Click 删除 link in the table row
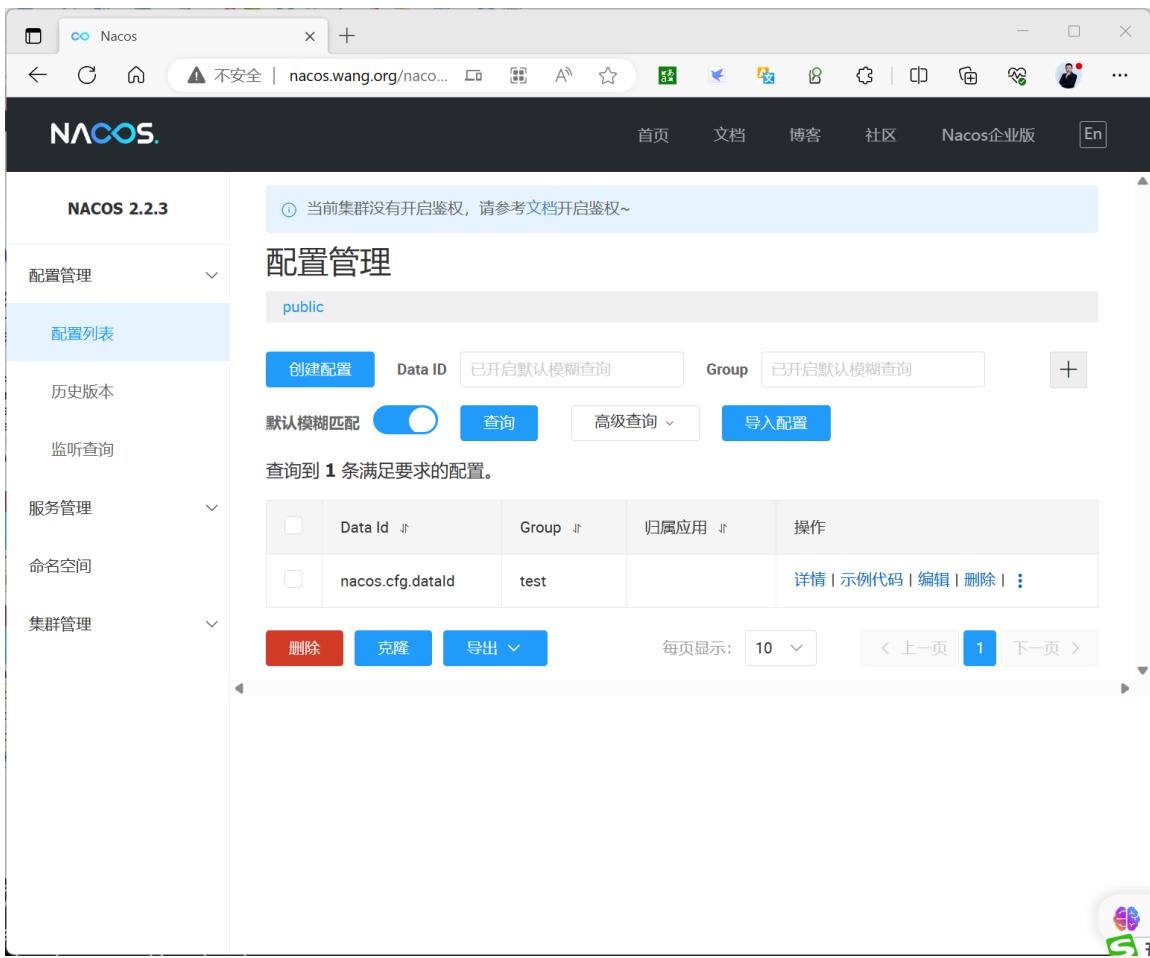The width and height of the screenshot is (1150, 958). [x=980, y=579]
